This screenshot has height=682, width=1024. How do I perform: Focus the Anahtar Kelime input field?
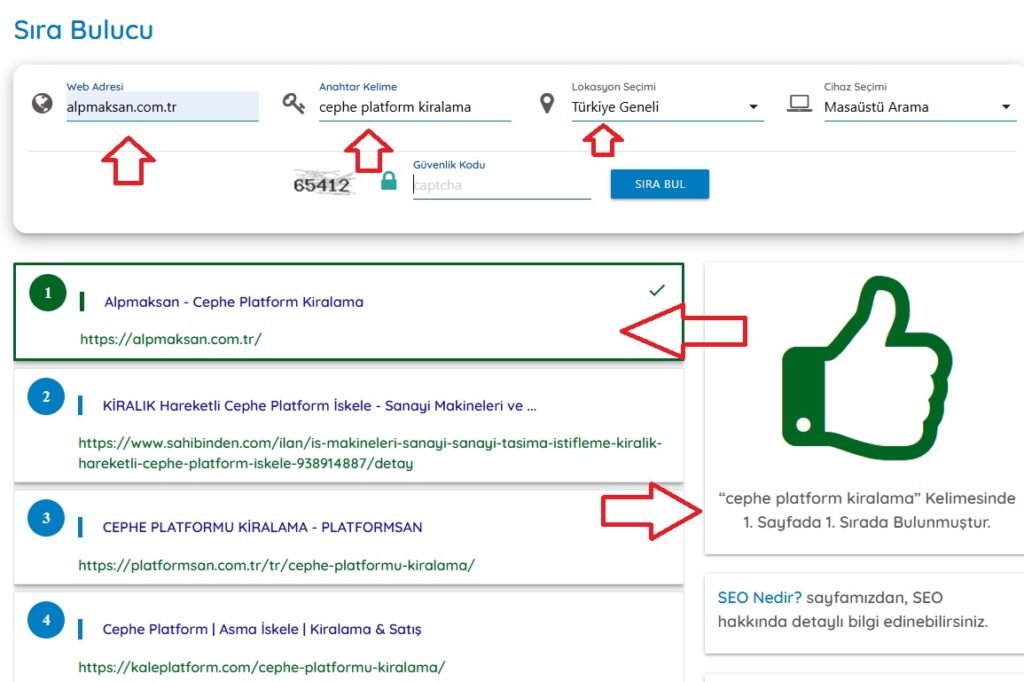tap(414, 107)
